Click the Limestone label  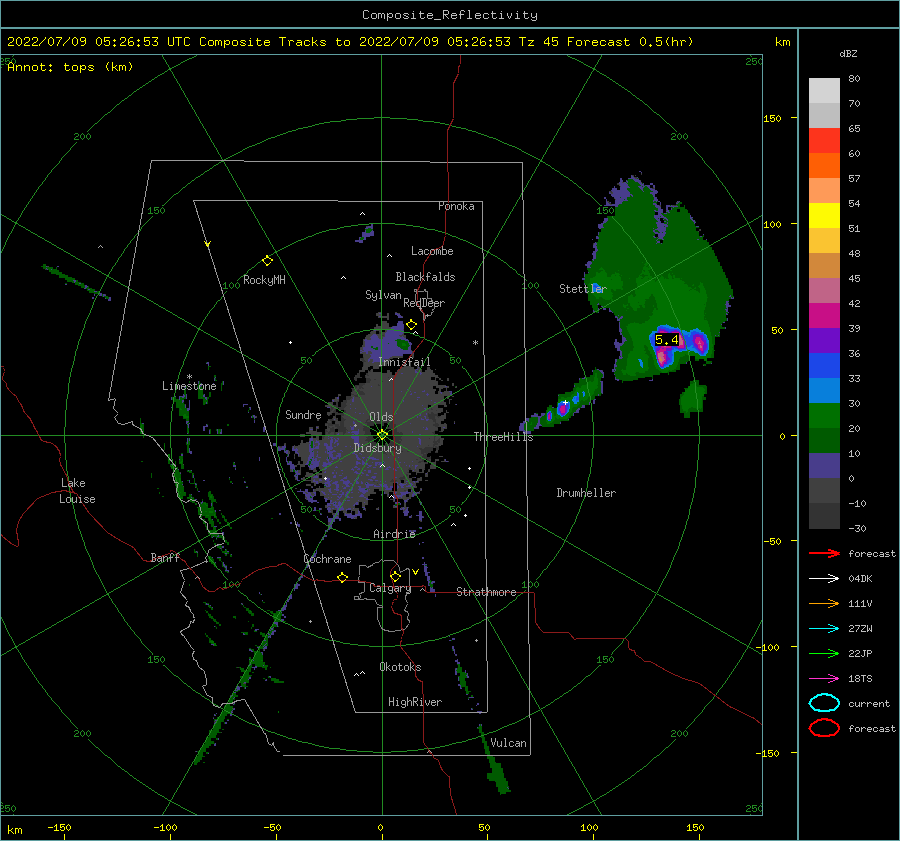pos(189,386)
